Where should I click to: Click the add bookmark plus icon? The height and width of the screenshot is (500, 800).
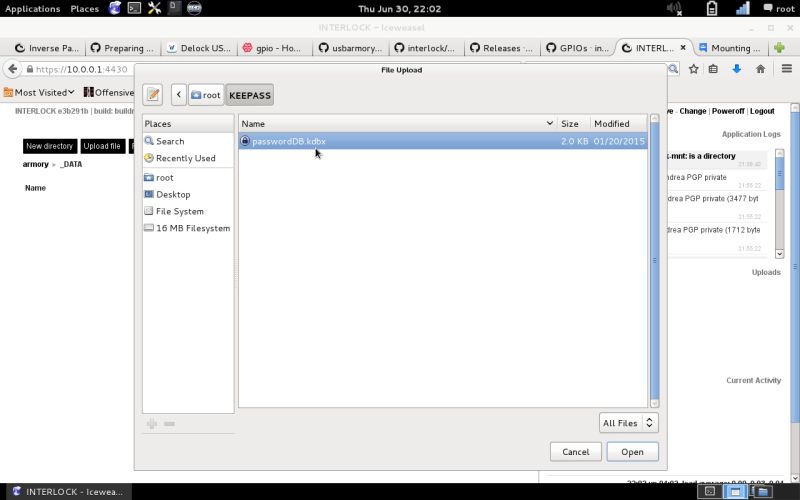pyautogui.click(x=152, y=424)
